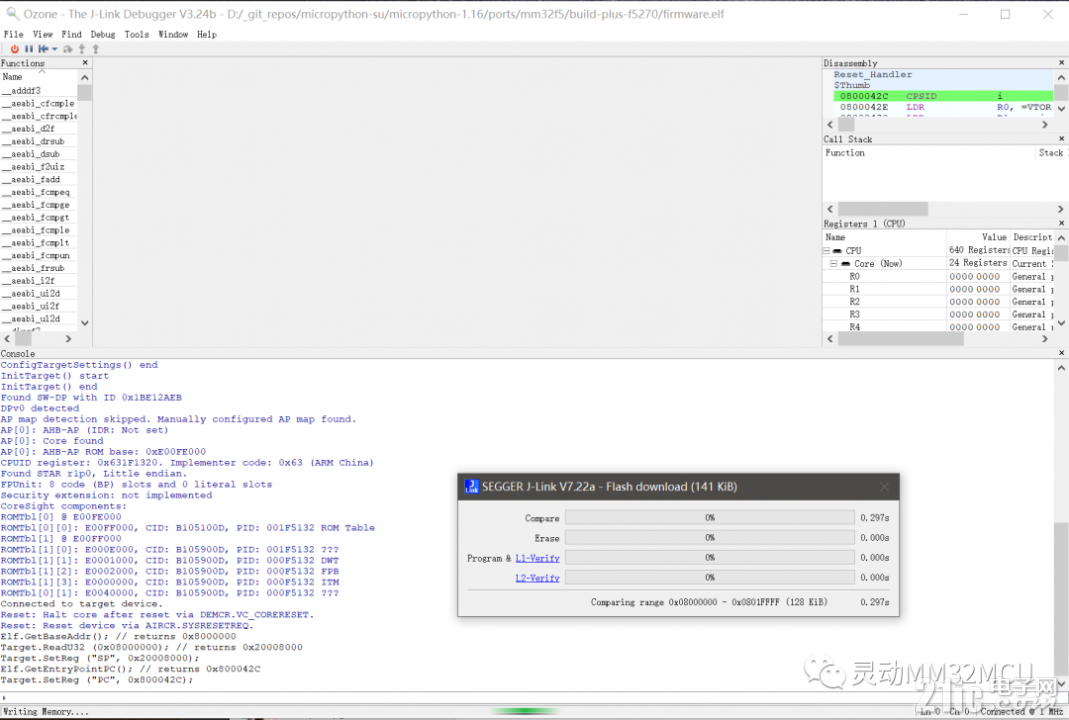Click the blue reset program icon
The image size is (1069, 720).
pyautogui.click(x=43, y=49)
